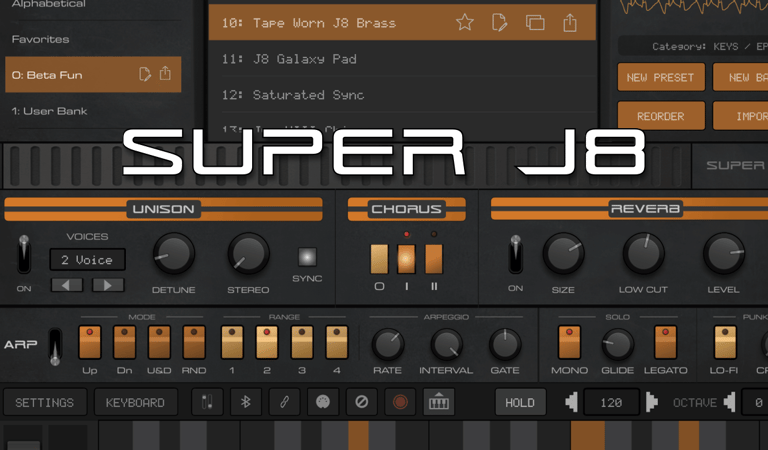Click the Unison DETUNE knob
This screenshot has width=768, height=450.
click(173, 254)
